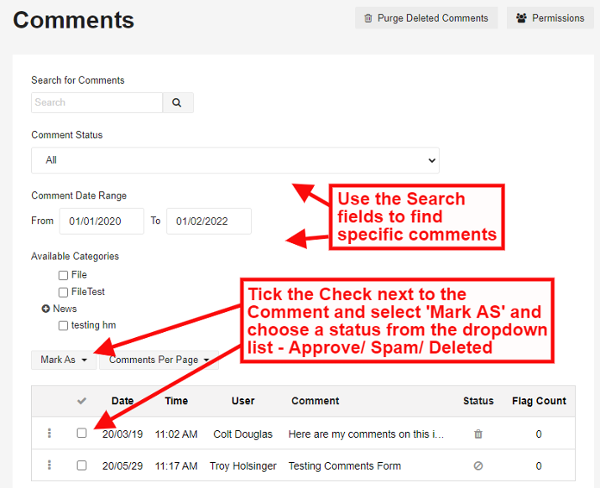Click the magnifier search button
The height and width of the screenshot is (488, 600).
(x=177, y=102)
